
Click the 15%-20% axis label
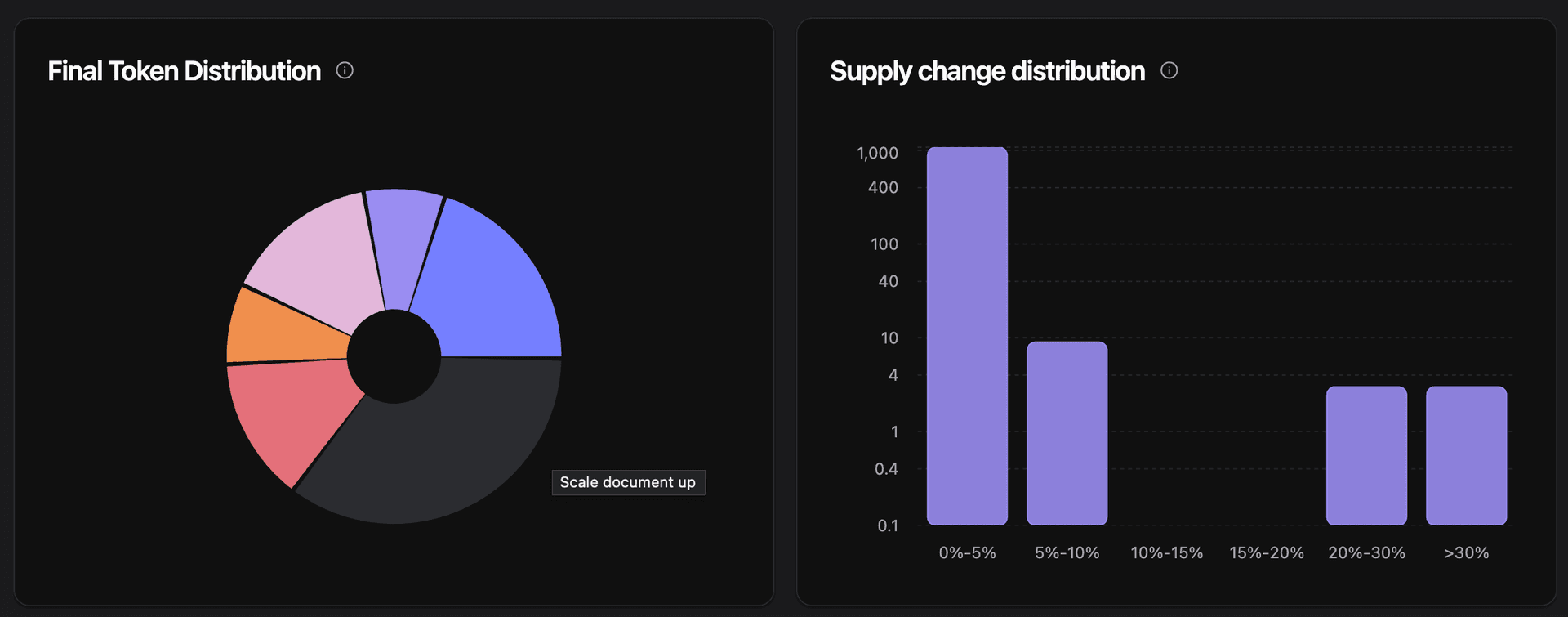[x=1267, y=552]
